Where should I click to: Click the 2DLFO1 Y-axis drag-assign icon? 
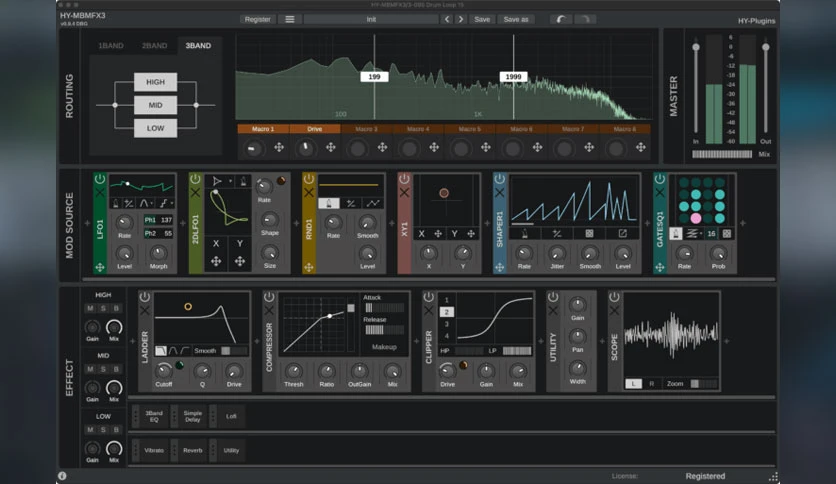240,261
